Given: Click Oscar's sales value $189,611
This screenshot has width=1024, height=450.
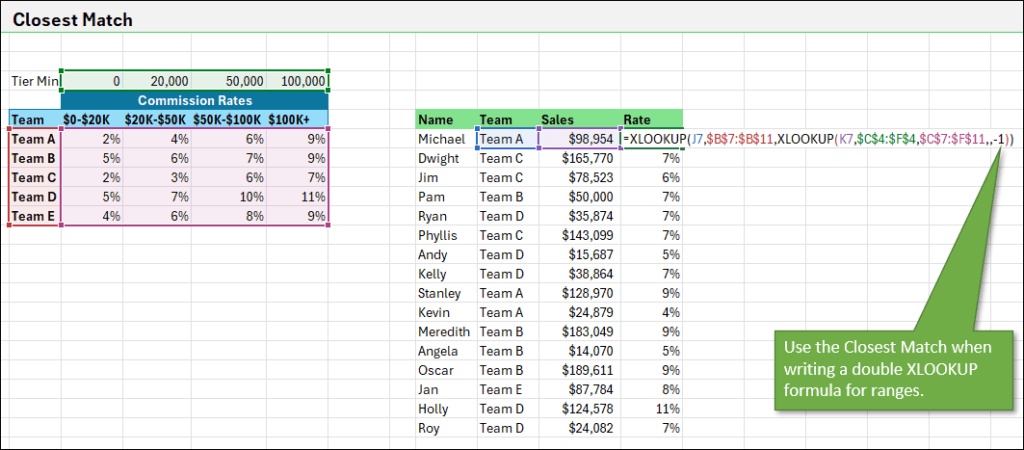Looking at the screenshot, I should 579,370.
